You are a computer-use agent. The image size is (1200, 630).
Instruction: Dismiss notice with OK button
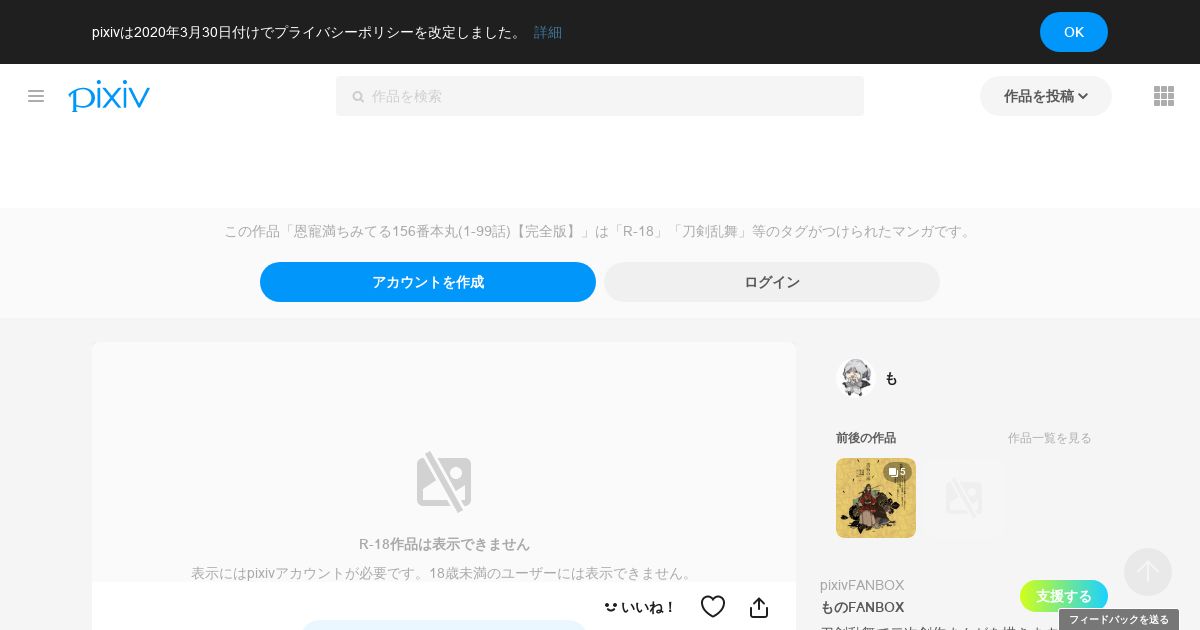tap(1074, 32)
